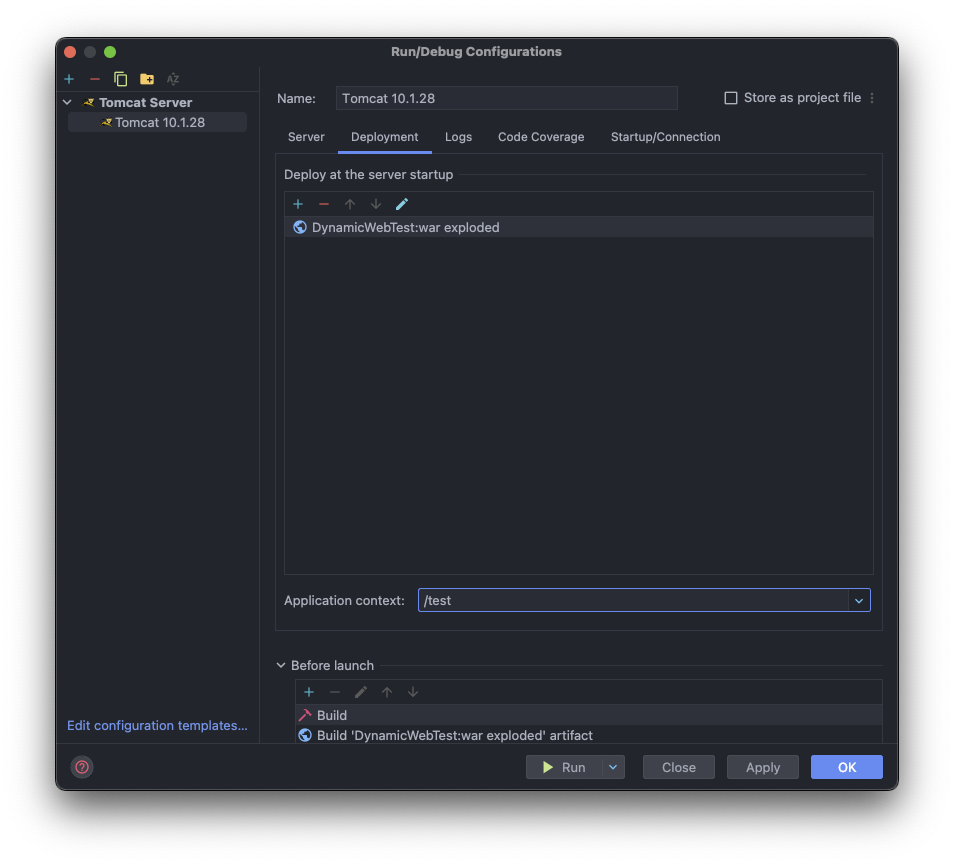Open Edit configuration templates link
This screenshot has height=864, width=954.
157,726
